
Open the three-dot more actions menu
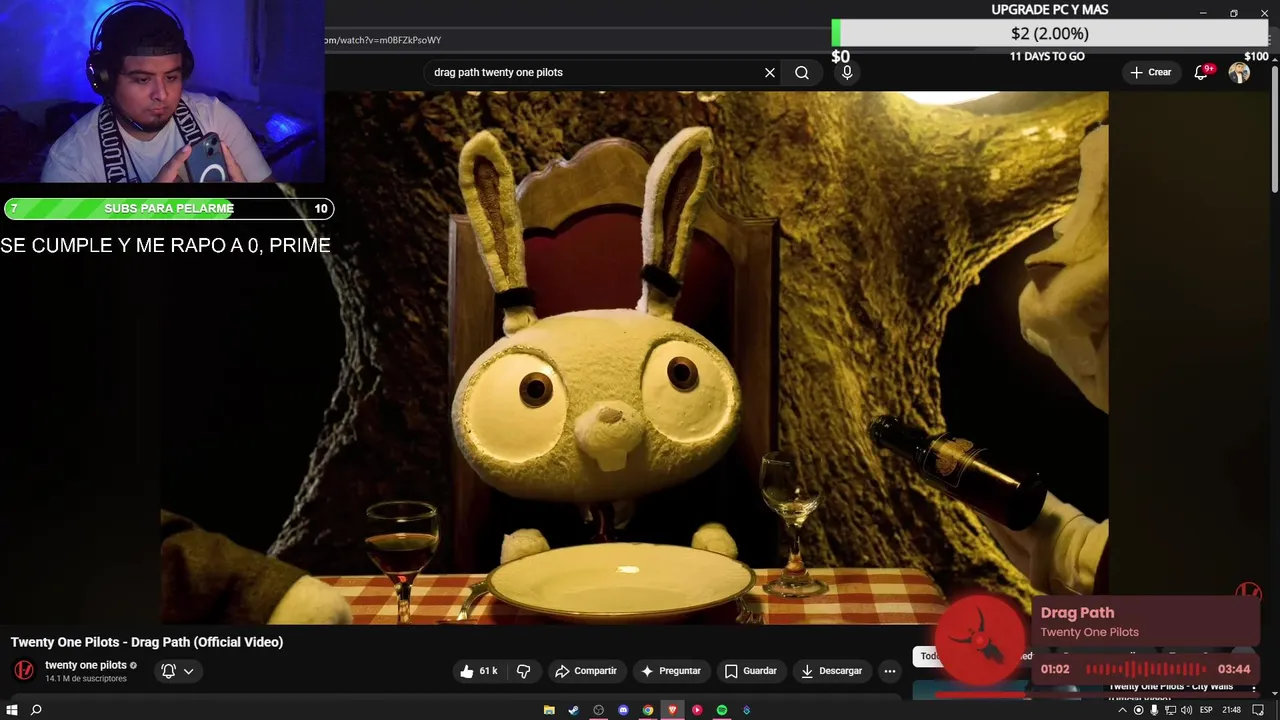coord(890,671)
